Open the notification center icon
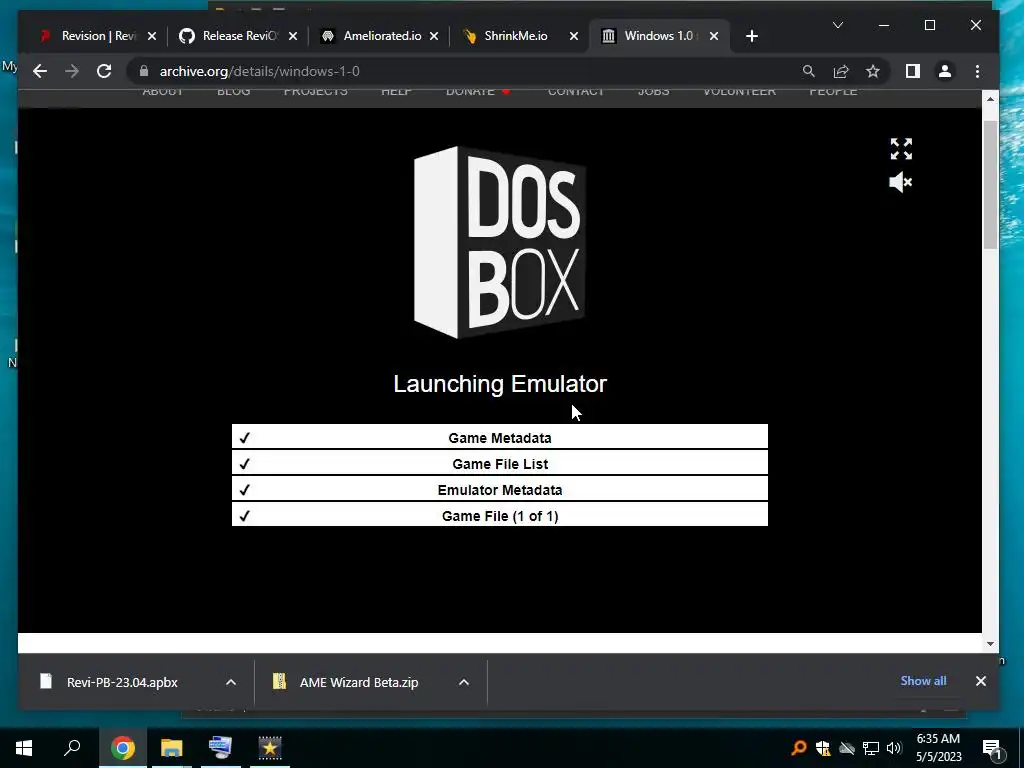Image resolution: width=1024 pixels, height=768 pixels. 991,748
